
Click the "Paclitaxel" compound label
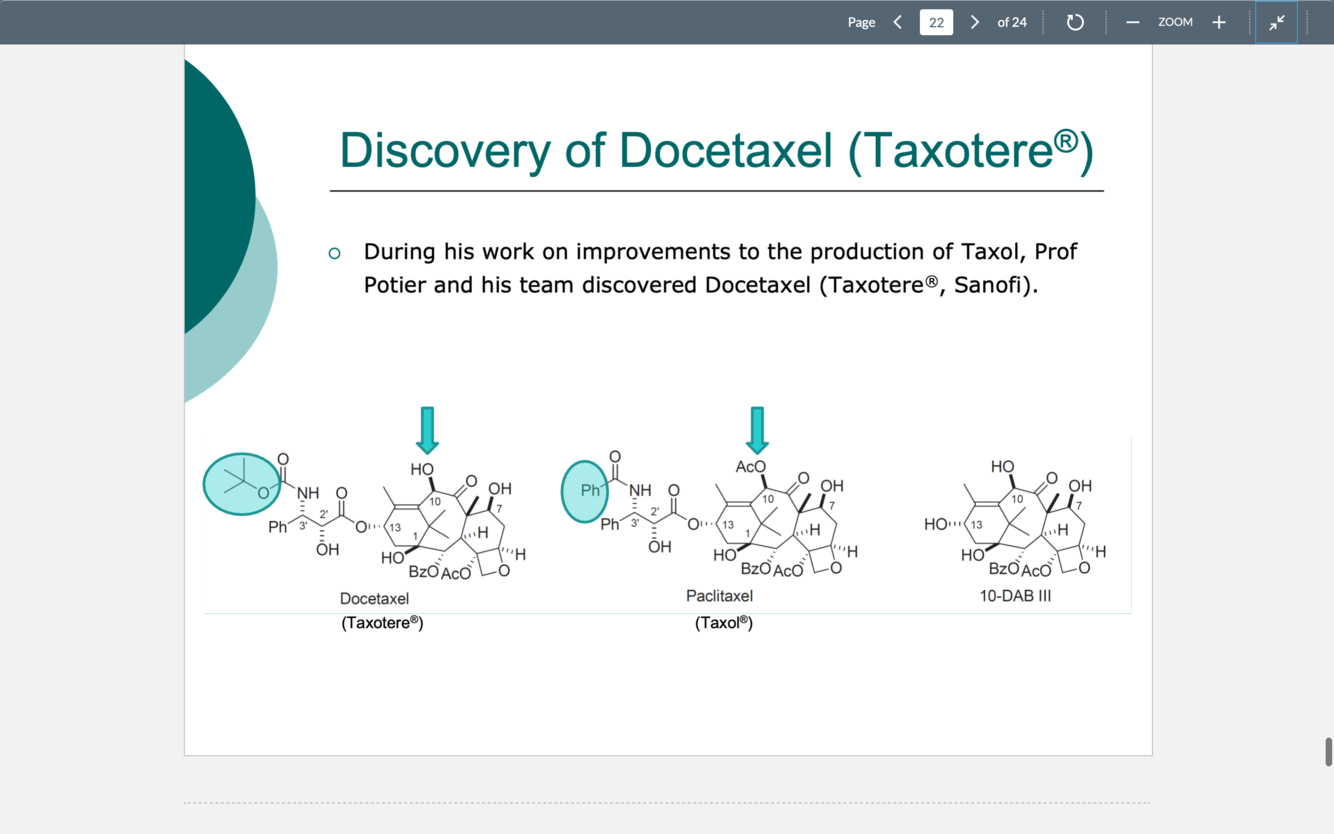(x=719, y=595)
